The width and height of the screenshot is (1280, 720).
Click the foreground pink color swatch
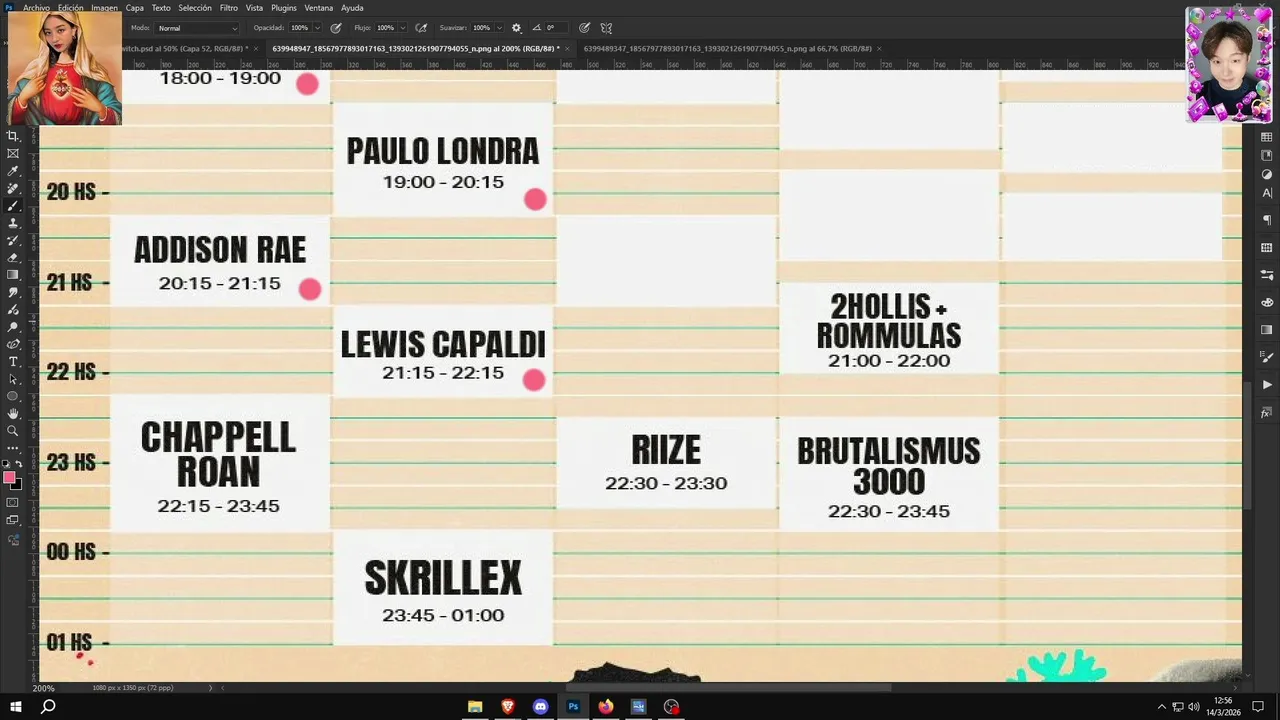(9, 478)
